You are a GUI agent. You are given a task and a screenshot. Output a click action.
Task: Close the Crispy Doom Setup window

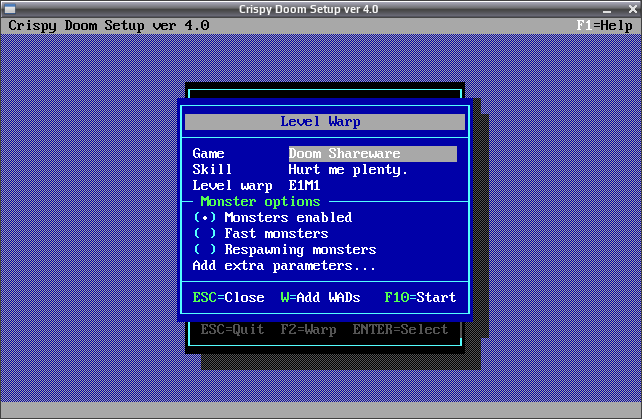point(633,9)
